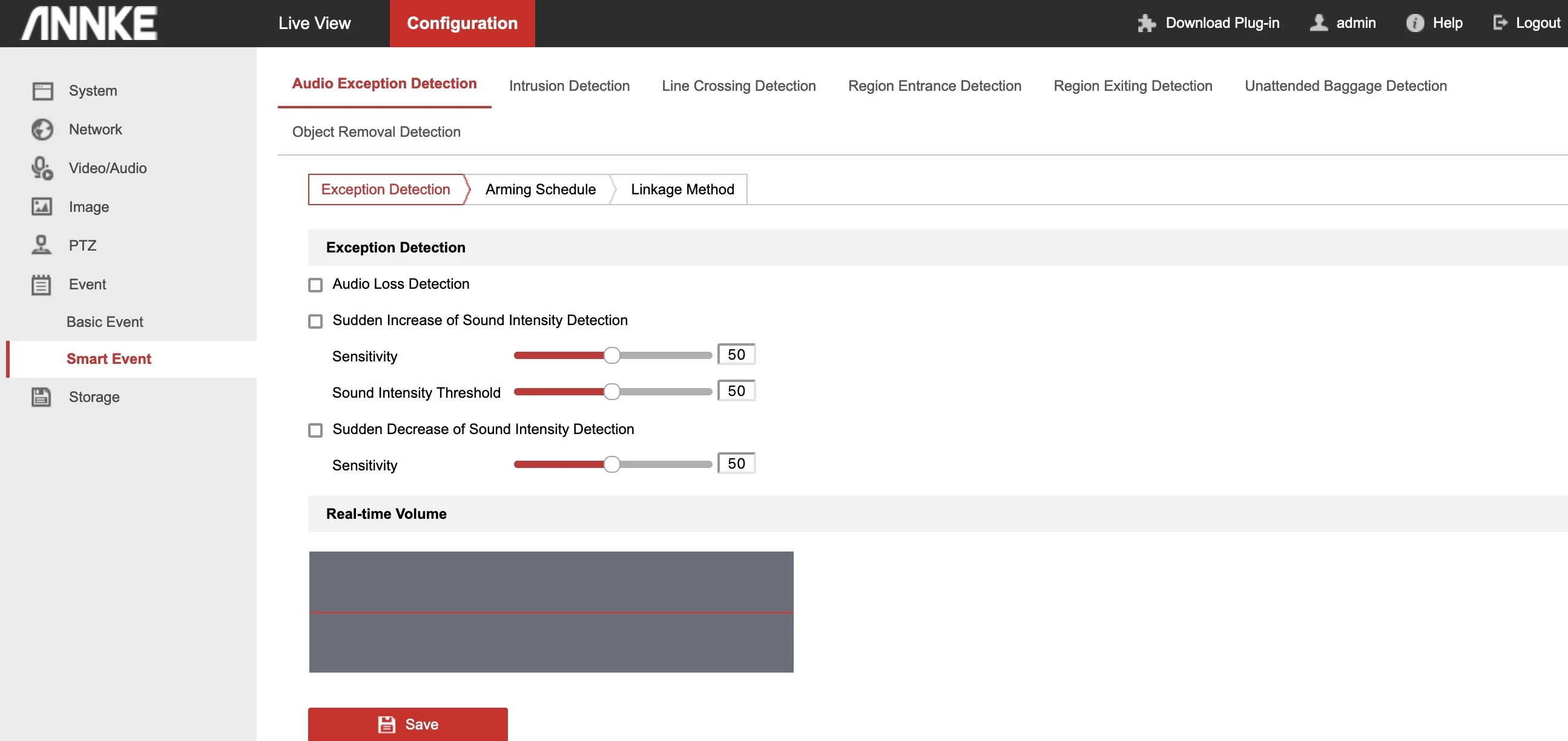The image size is (1568, 741).
Task: Collapse the Event menu in sidebar
Action: tap(87, 285)
